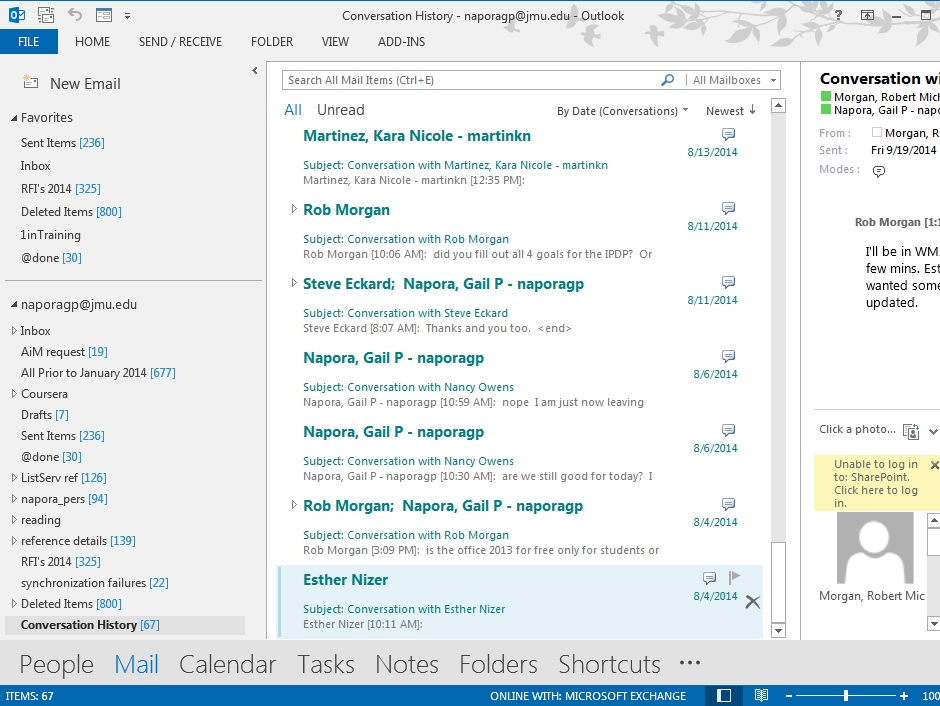This screenshot has height=706, width=940.
Task: Click the presence checkbox beside Morgan in From
Action: 876,132
